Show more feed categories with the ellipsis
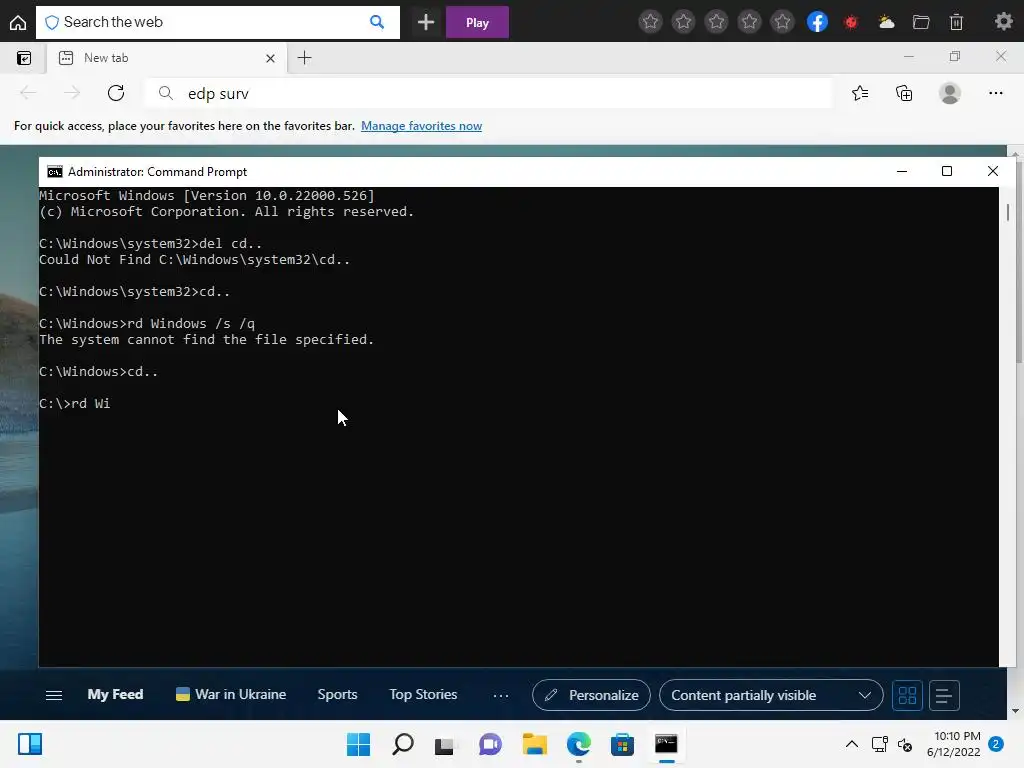This screenshot has width=1024, height=768. click(x=501, y=696)
